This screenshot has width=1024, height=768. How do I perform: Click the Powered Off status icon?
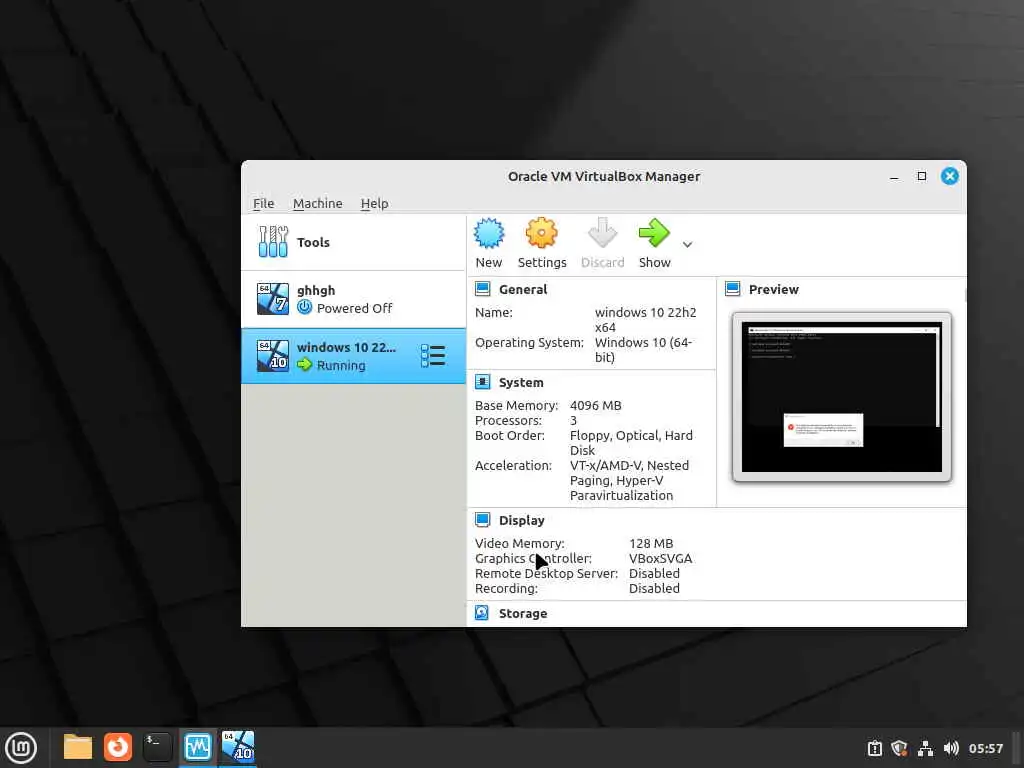point(304,308)
